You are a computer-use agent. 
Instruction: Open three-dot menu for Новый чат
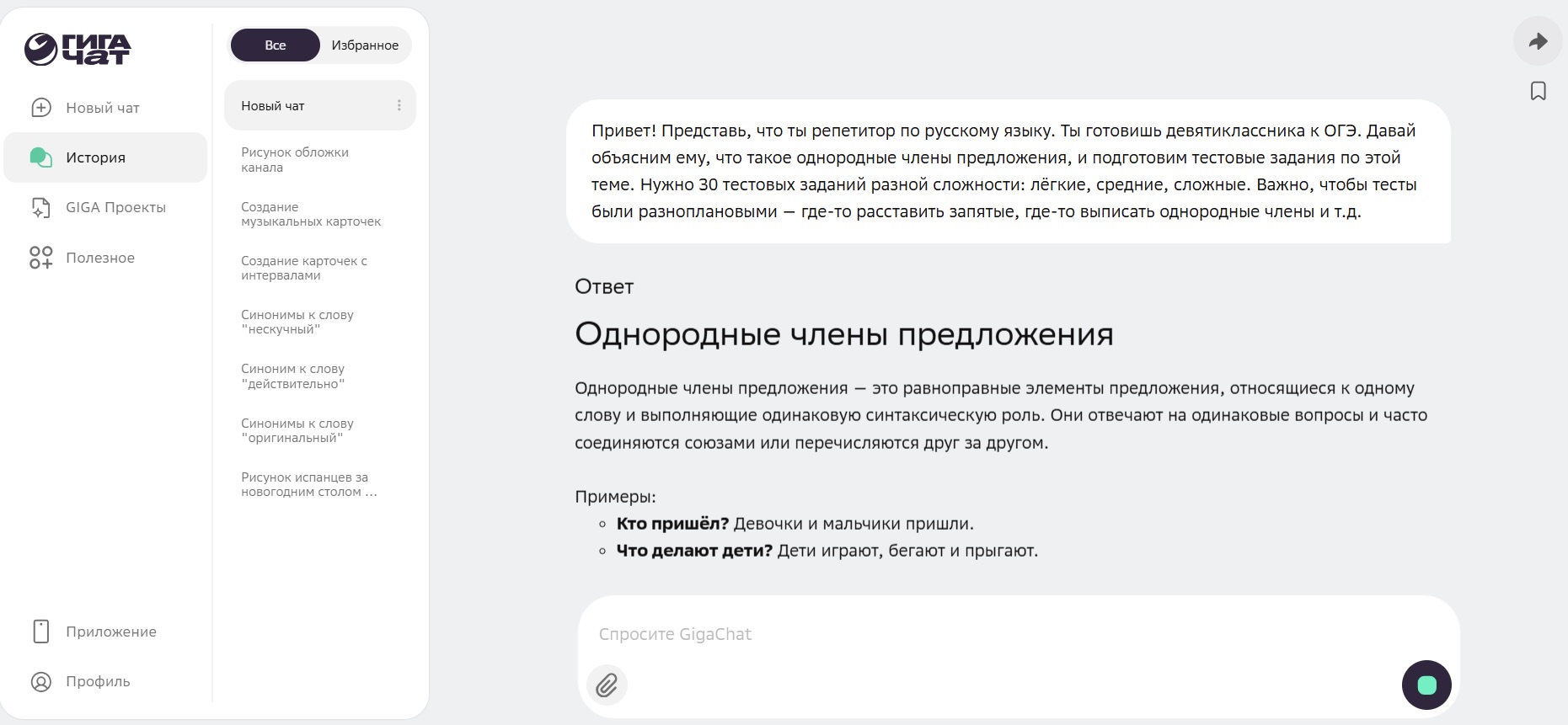click(x=399, y=106)
